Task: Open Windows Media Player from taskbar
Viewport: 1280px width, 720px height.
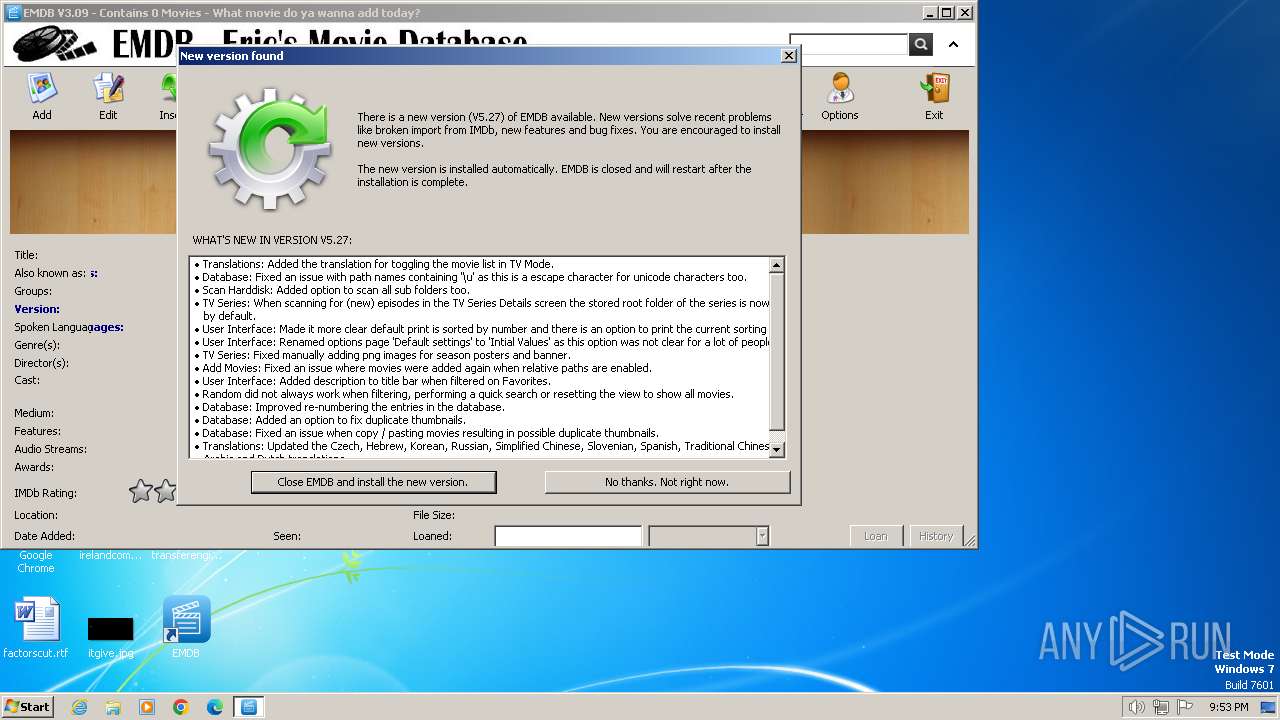Action: point(147,707)
